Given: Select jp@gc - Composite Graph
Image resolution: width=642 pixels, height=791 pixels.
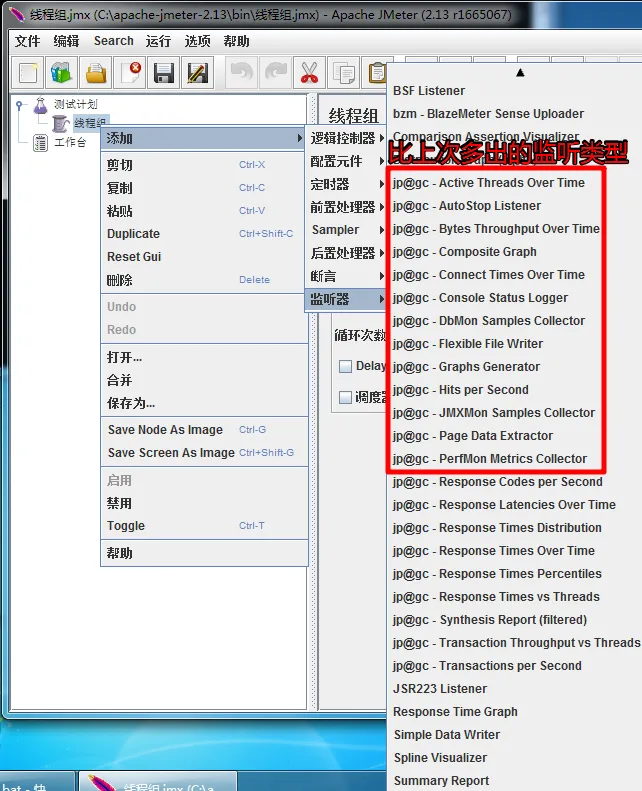Looking at the screenshot, I should pyautogui.click(x=464, y=252).
